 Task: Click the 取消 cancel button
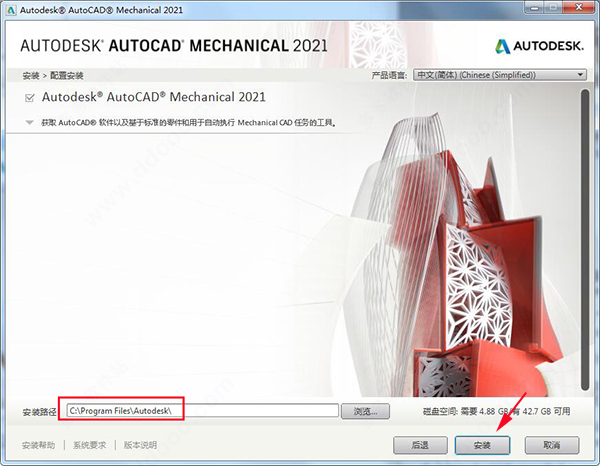(552, 445)
